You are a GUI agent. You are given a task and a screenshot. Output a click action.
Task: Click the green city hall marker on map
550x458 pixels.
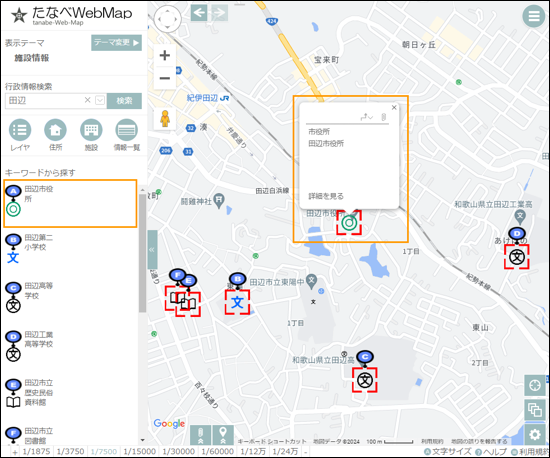(349, 223)
